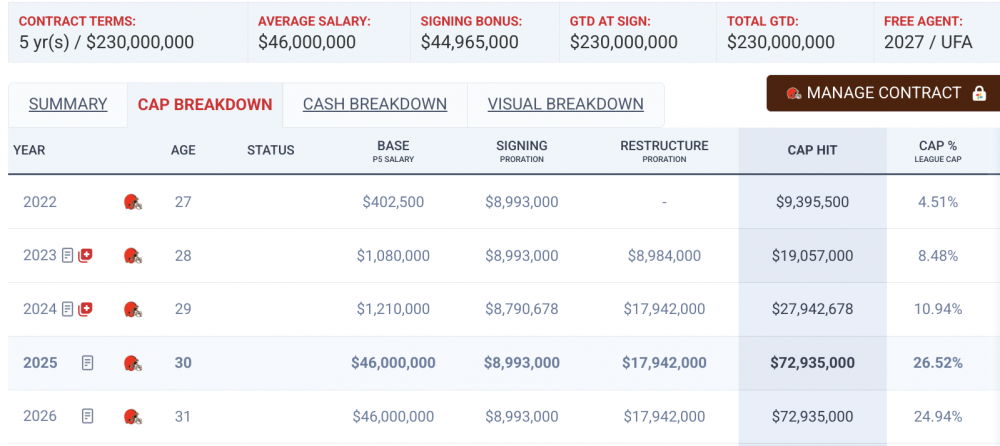The image size is (1000, 446).
Task: Click the Browns helmet icon in 2026 row
Action: [132, 416]
